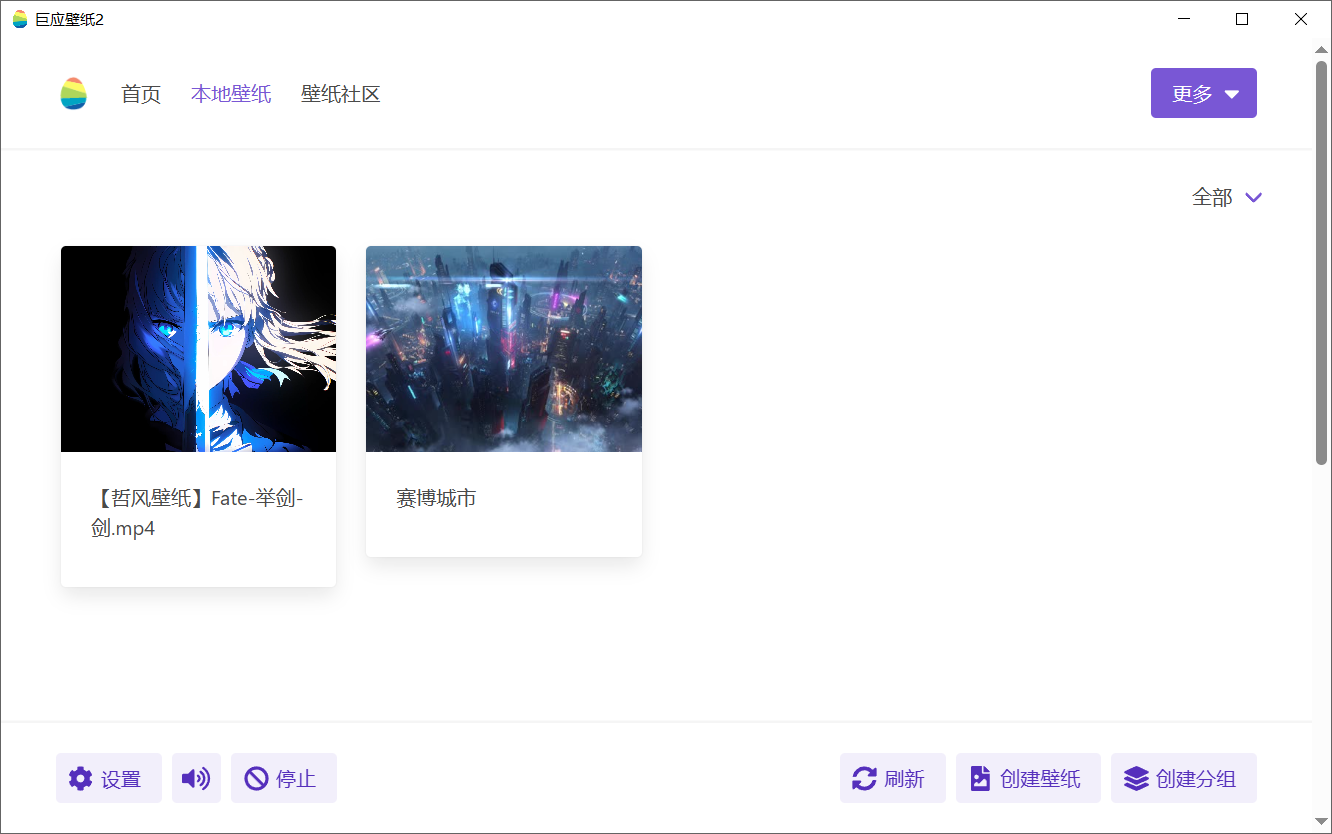Viewport: 1332px width, 834px height.
Task: Click the 创建分组 button
Action: click(x=1184, y=778)
